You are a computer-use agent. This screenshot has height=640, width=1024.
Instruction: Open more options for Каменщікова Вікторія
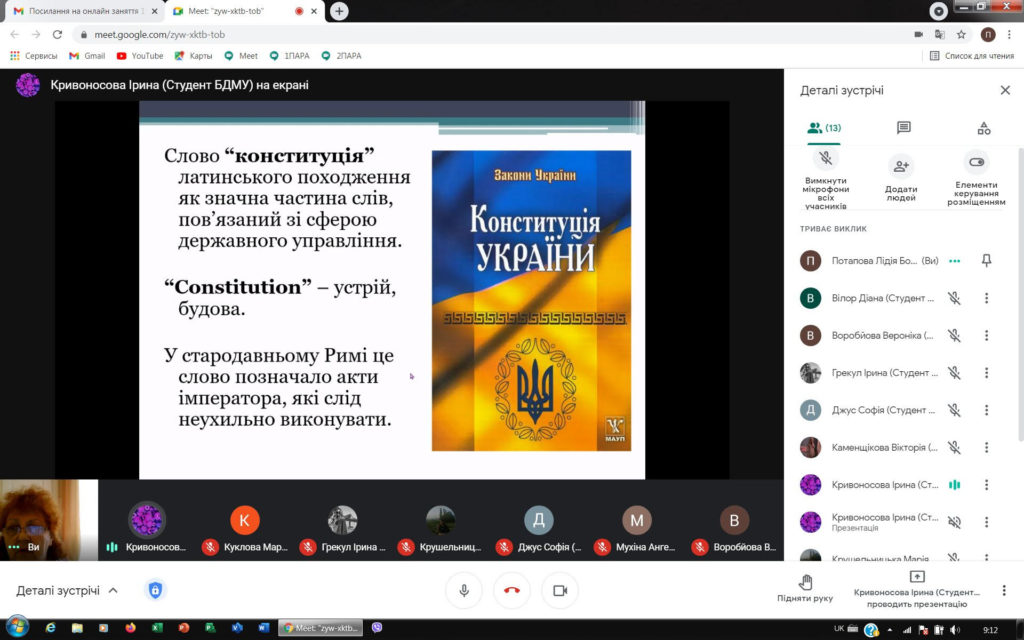pos(986,447)
